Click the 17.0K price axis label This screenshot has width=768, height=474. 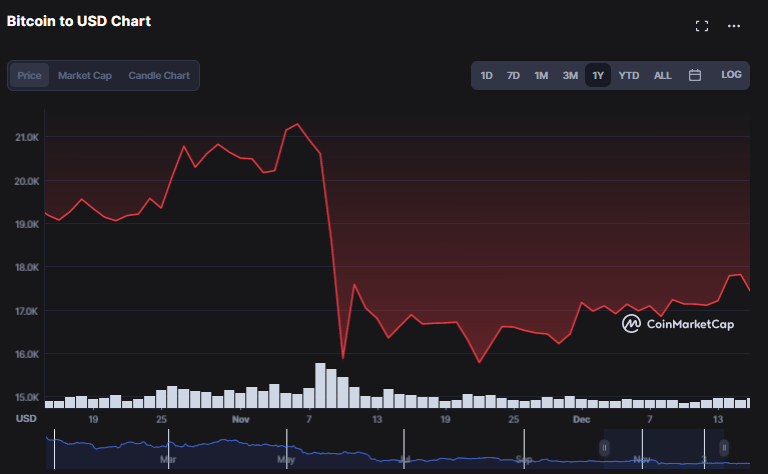[x=26, y=311]
